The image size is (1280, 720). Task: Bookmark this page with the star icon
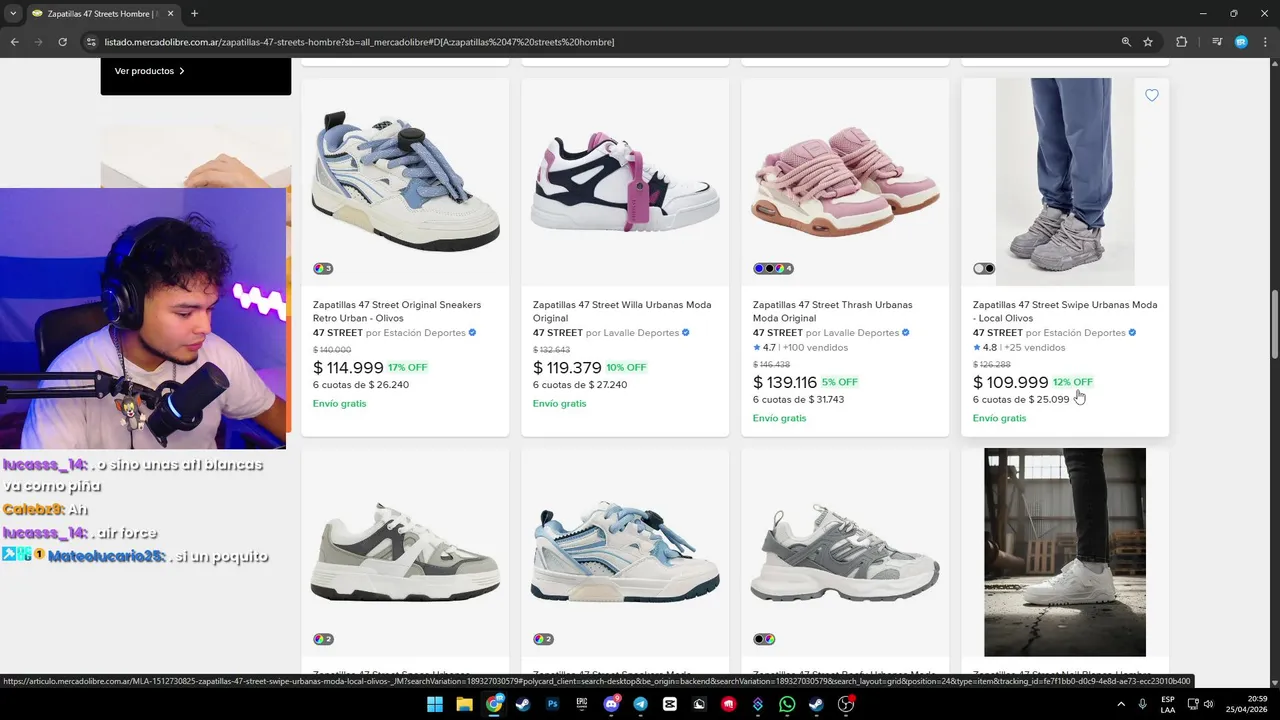(1148, 42)
